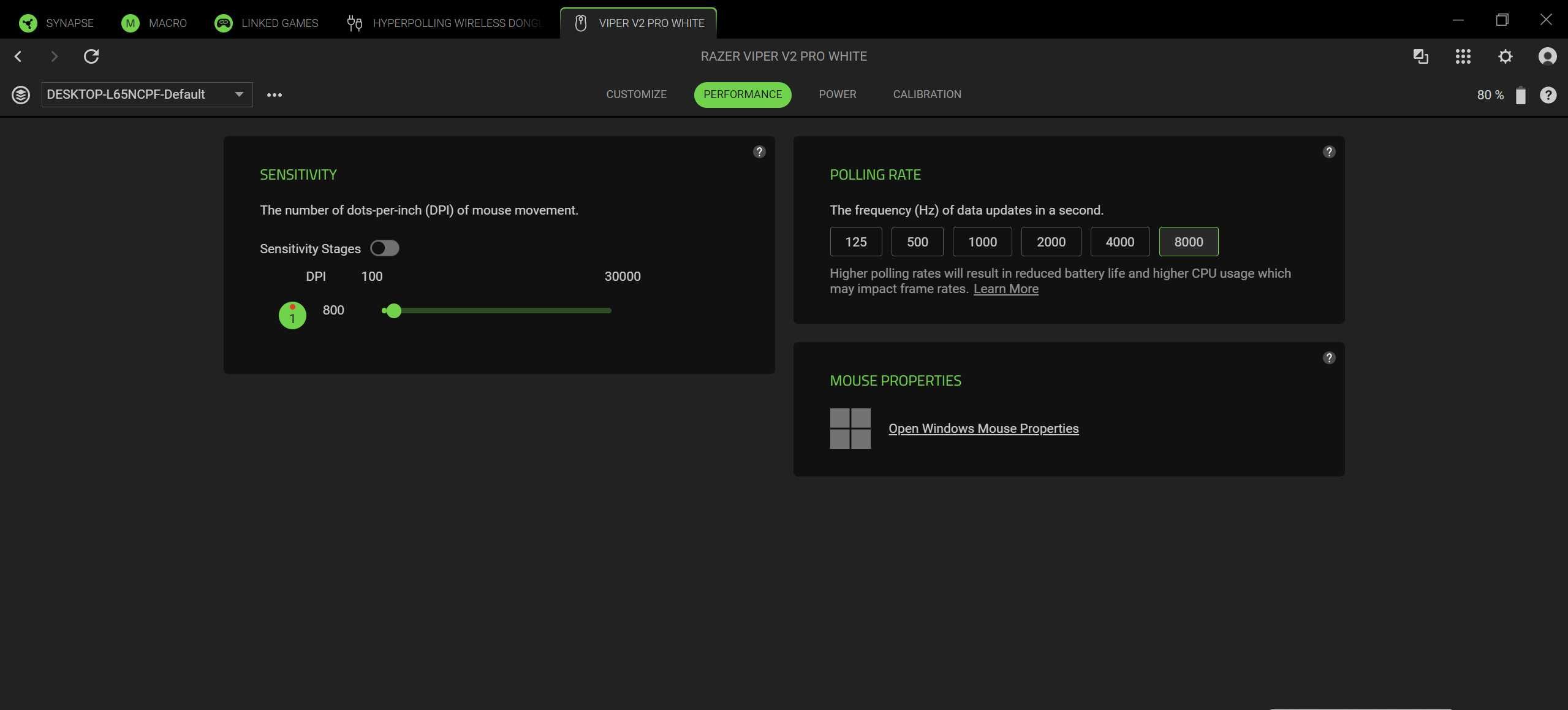Screen dimensions: 1568x710
Task: Click the DPI slider track near 30000
Action: pos(607,311)
